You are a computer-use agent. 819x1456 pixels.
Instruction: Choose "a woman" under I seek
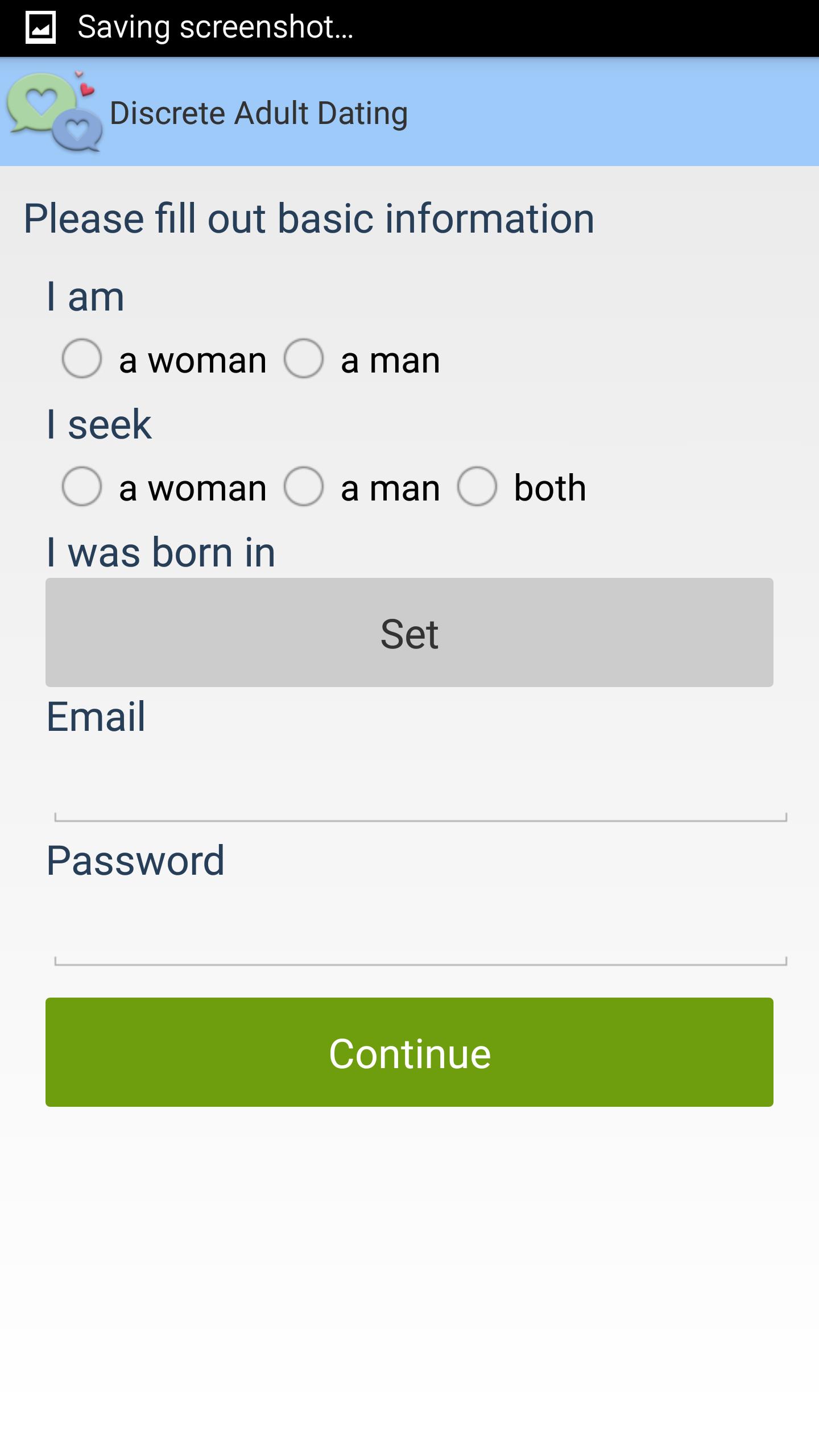pos(82,487)
